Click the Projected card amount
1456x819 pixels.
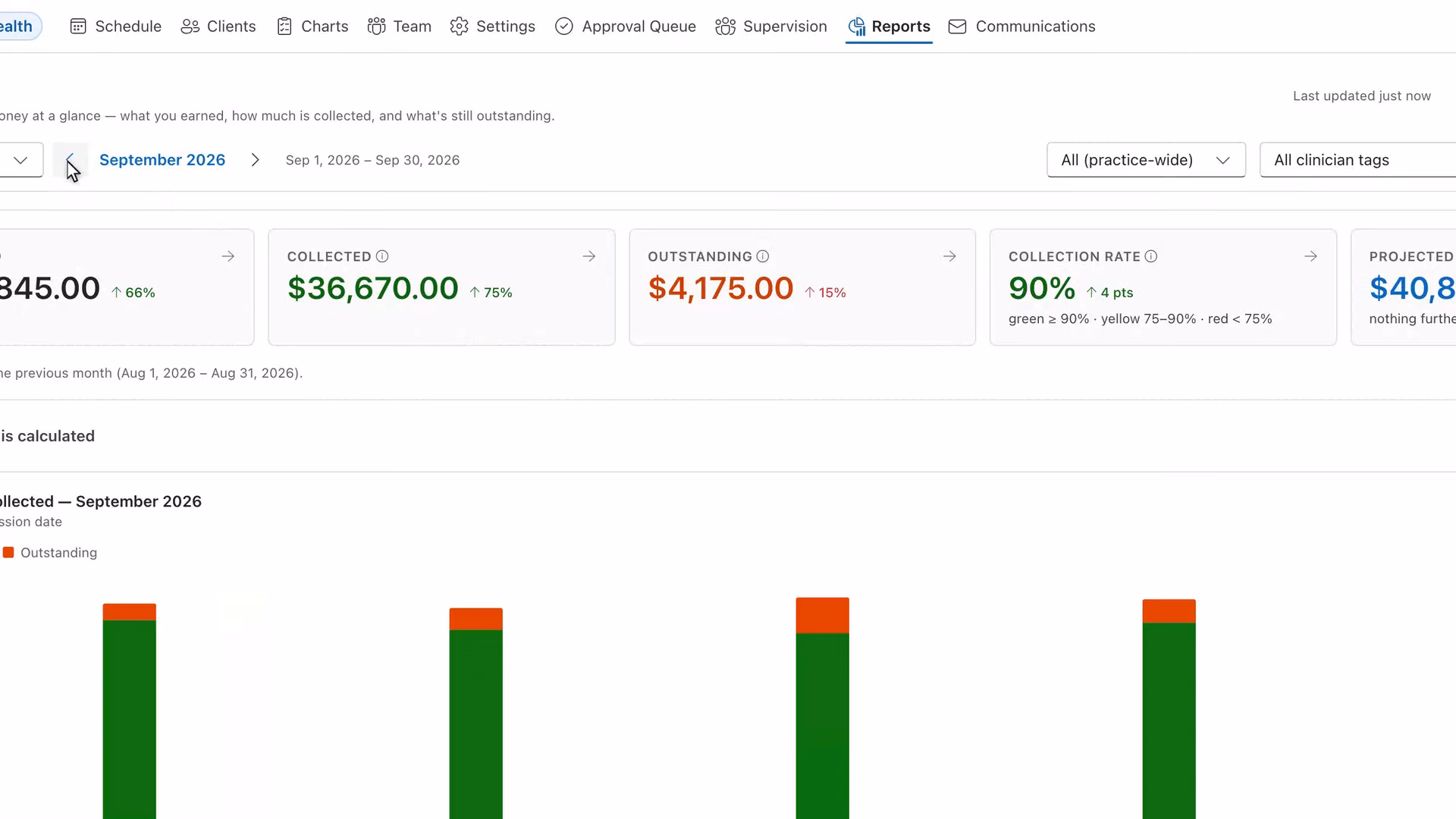1413,288
